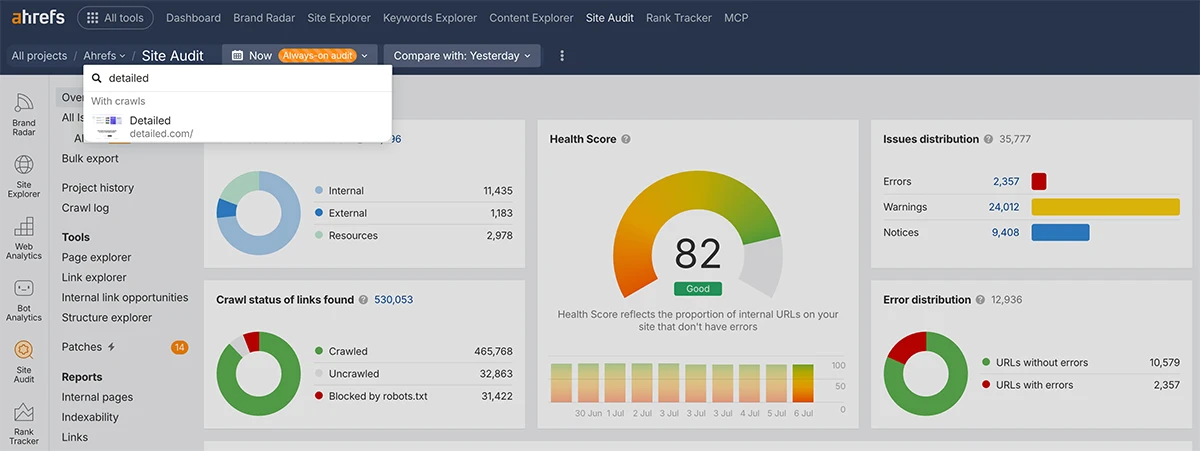
Task: Click the Crawl status help icon
Action: click(x=363, y=299)
